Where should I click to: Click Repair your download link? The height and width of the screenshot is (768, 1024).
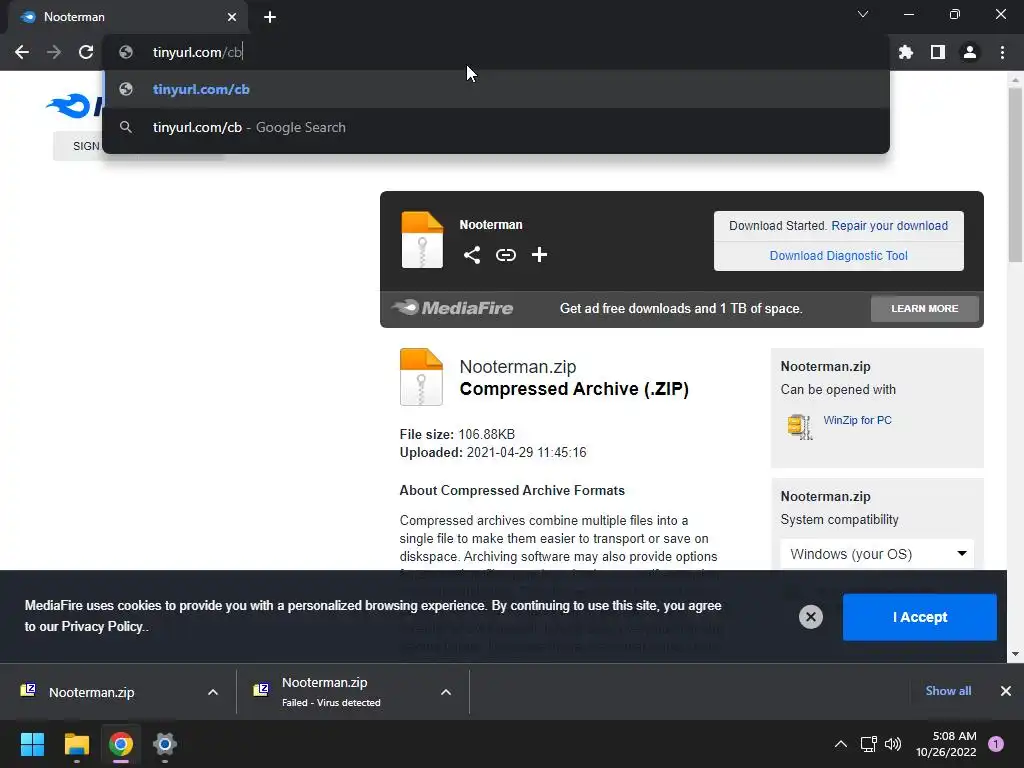pyautogui.click(x=889, y=226)
